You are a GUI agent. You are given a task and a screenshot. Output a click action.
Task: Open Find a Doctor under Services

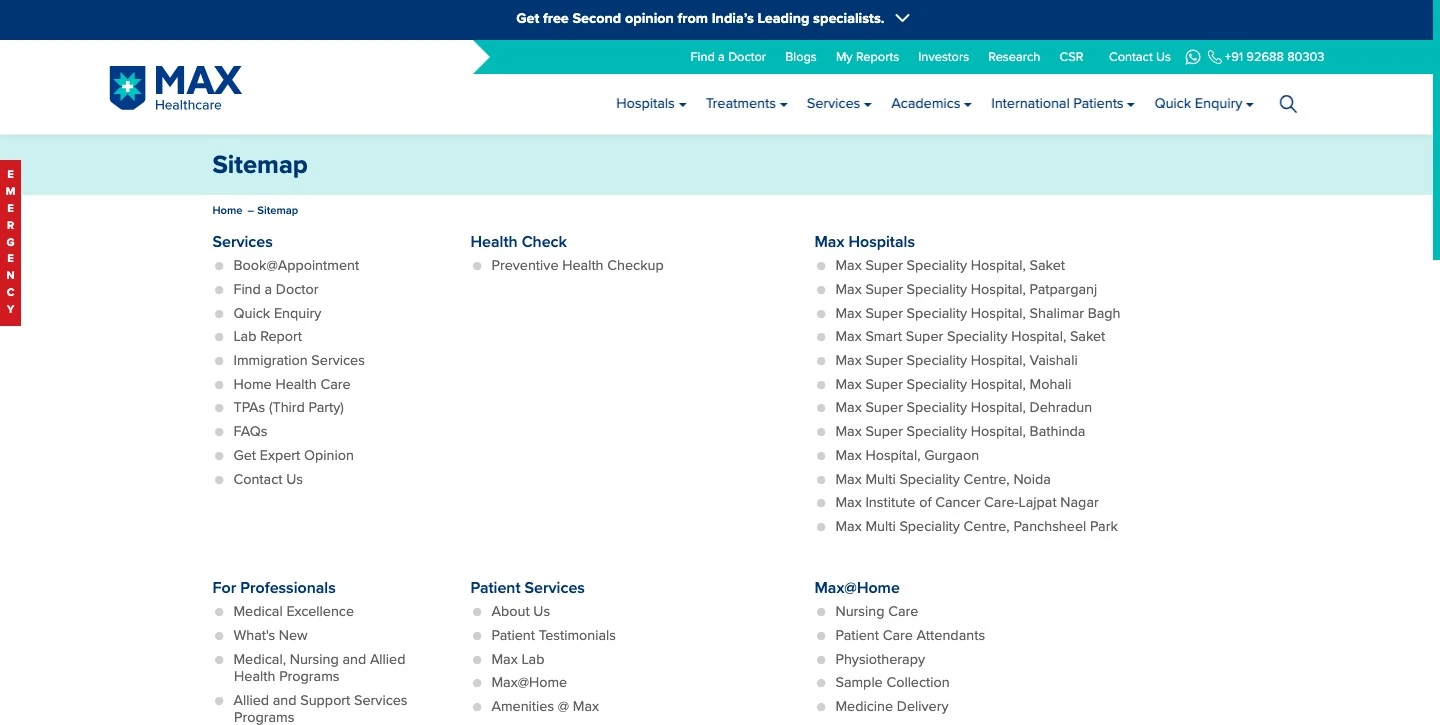pos(276,290)
